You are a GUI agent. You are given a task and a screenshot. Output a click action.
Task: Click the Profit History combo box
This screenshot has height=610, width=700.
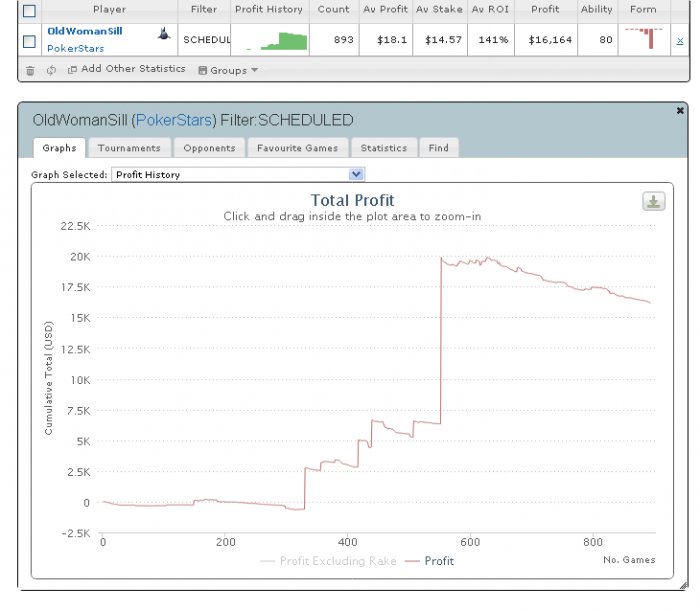pyautogui.click(x=238, y=175)
